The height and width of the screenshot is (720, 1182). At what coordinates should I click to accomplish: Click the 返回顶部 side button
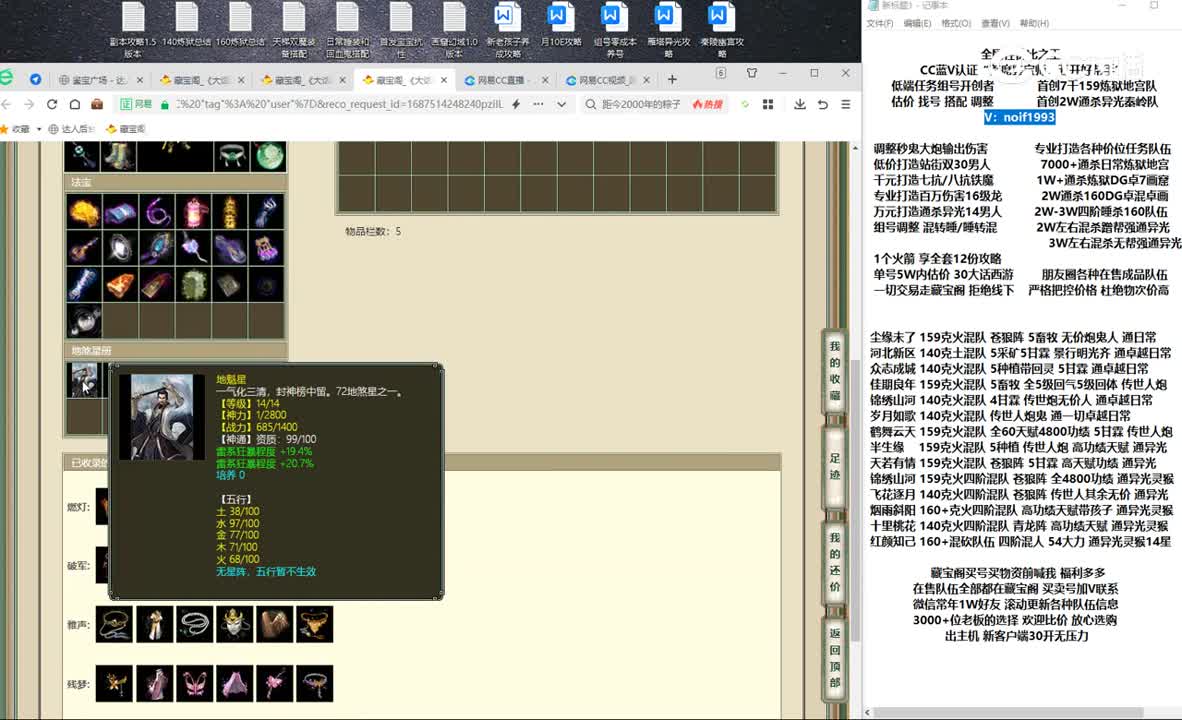click(x=834, y=657)
